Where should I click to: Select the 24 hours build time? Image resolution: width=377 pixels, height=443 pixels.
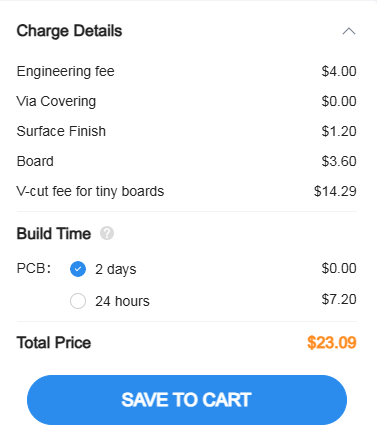(78, 301)
